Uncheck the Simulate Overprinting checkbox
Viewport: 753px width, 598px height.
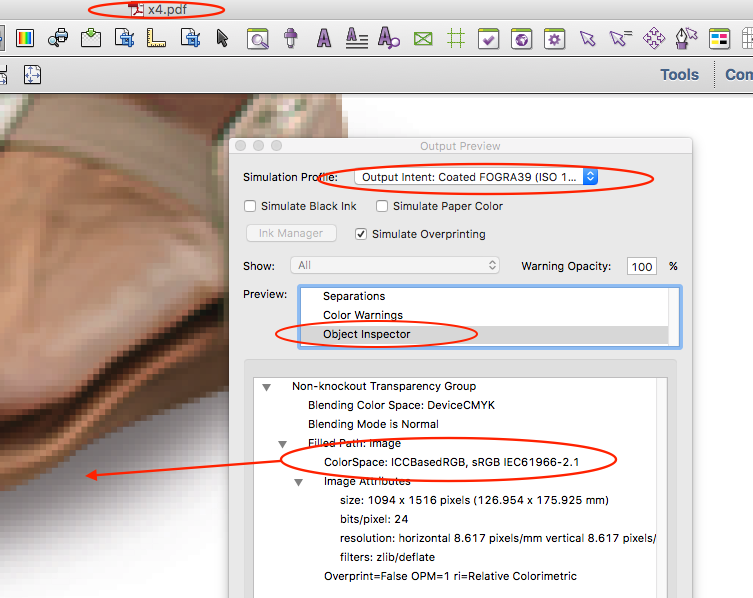point(361,234)
